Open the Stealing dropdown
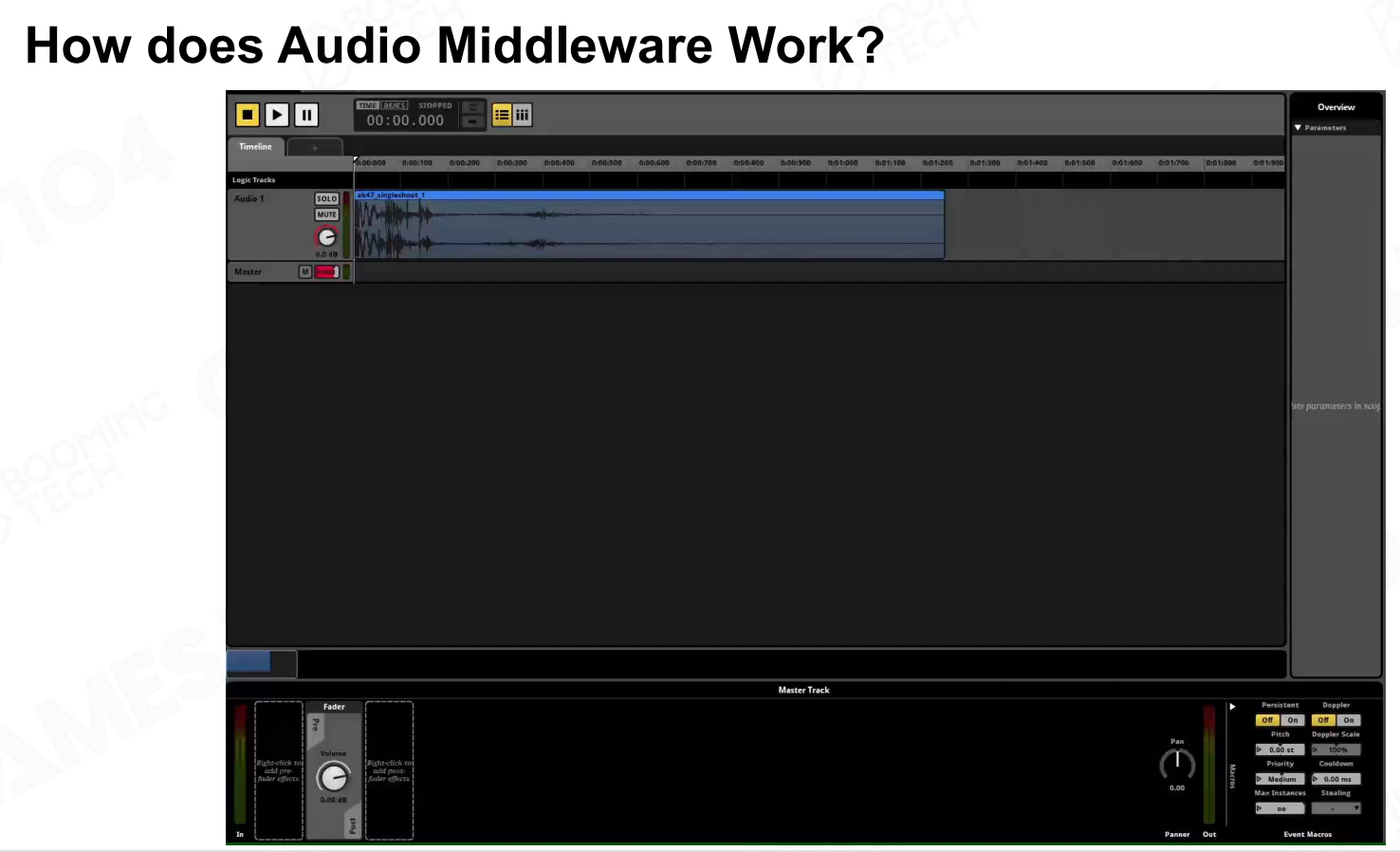The width and height of the screenshot is (1400, 852). point(1336,808)
